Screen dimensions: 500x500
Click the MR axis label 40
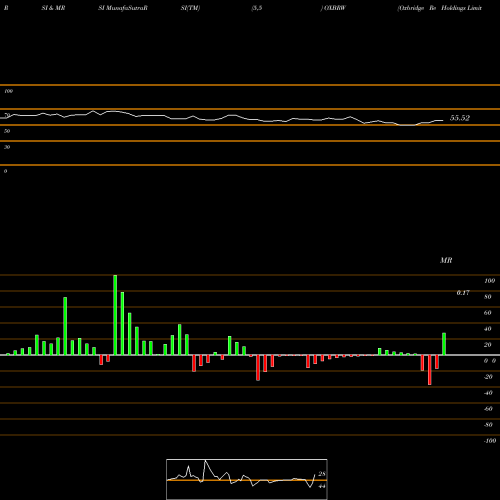(x=488, y=329)
